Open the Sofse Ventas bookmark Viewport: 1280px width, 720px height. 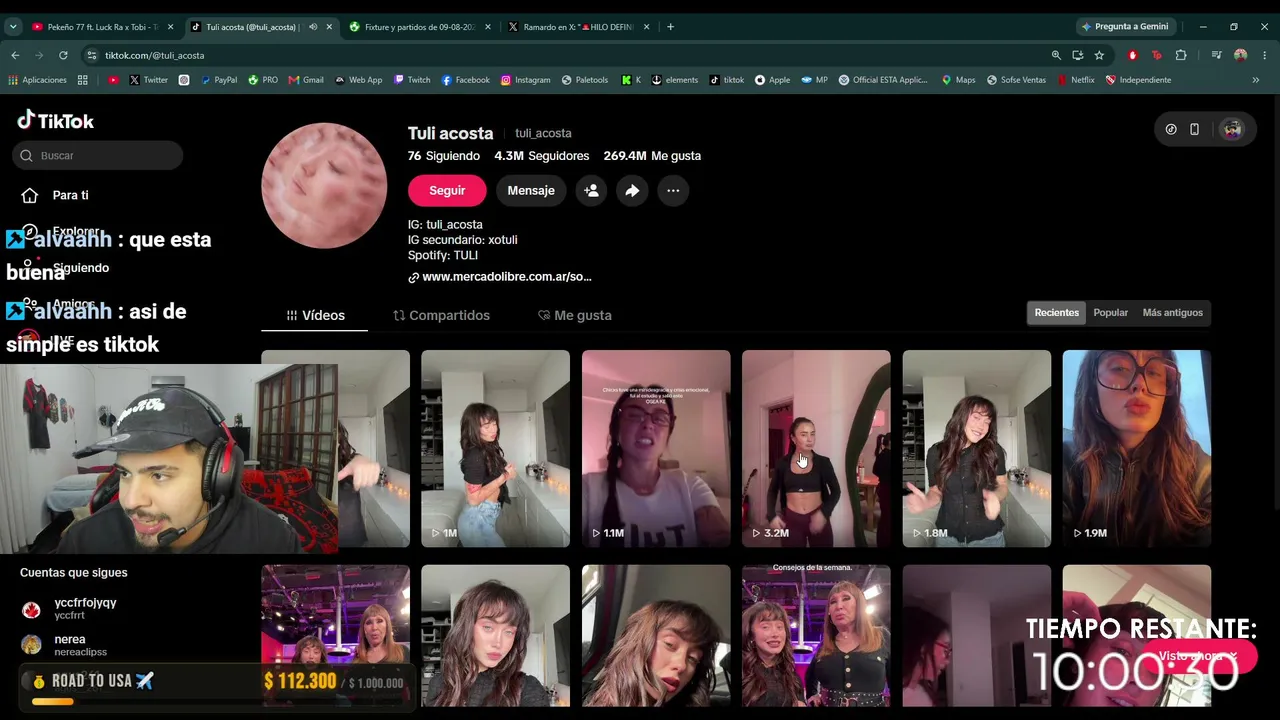click(1016, 80)
